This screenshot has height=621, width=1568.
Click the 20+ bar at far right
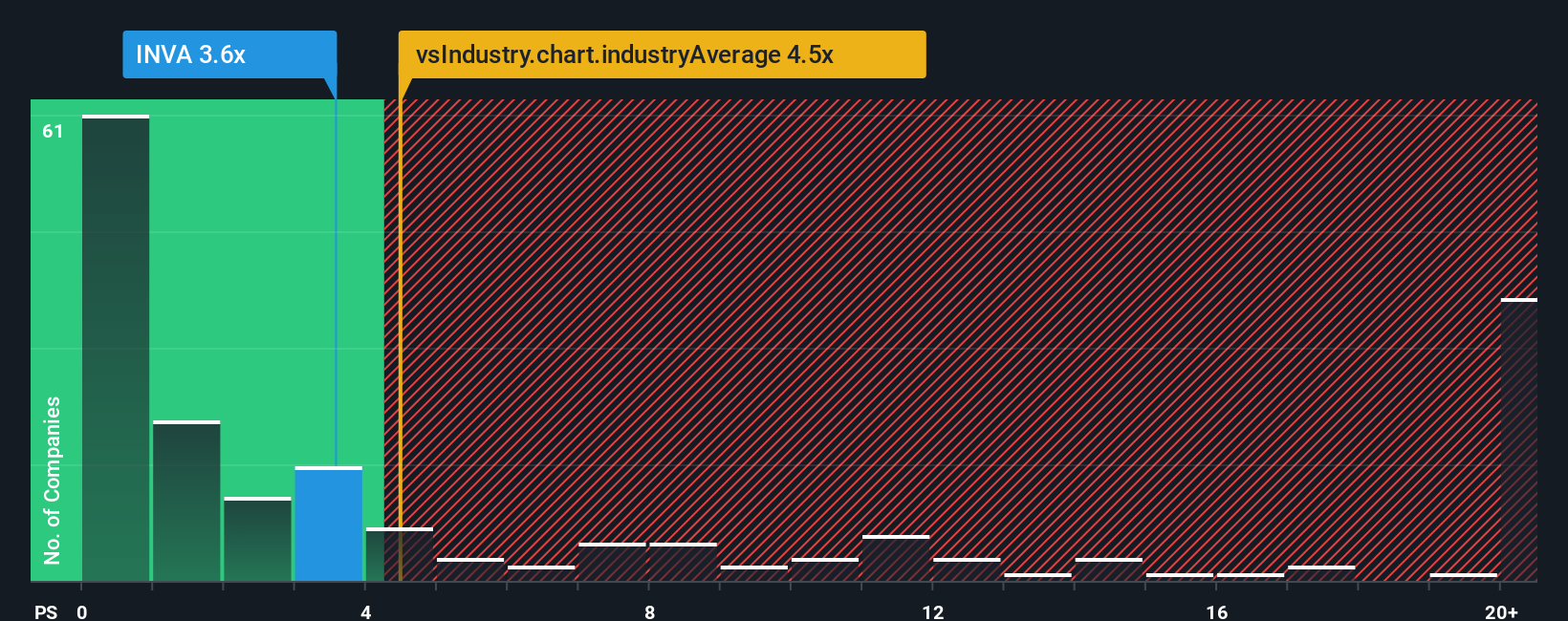click(1519, 439)
